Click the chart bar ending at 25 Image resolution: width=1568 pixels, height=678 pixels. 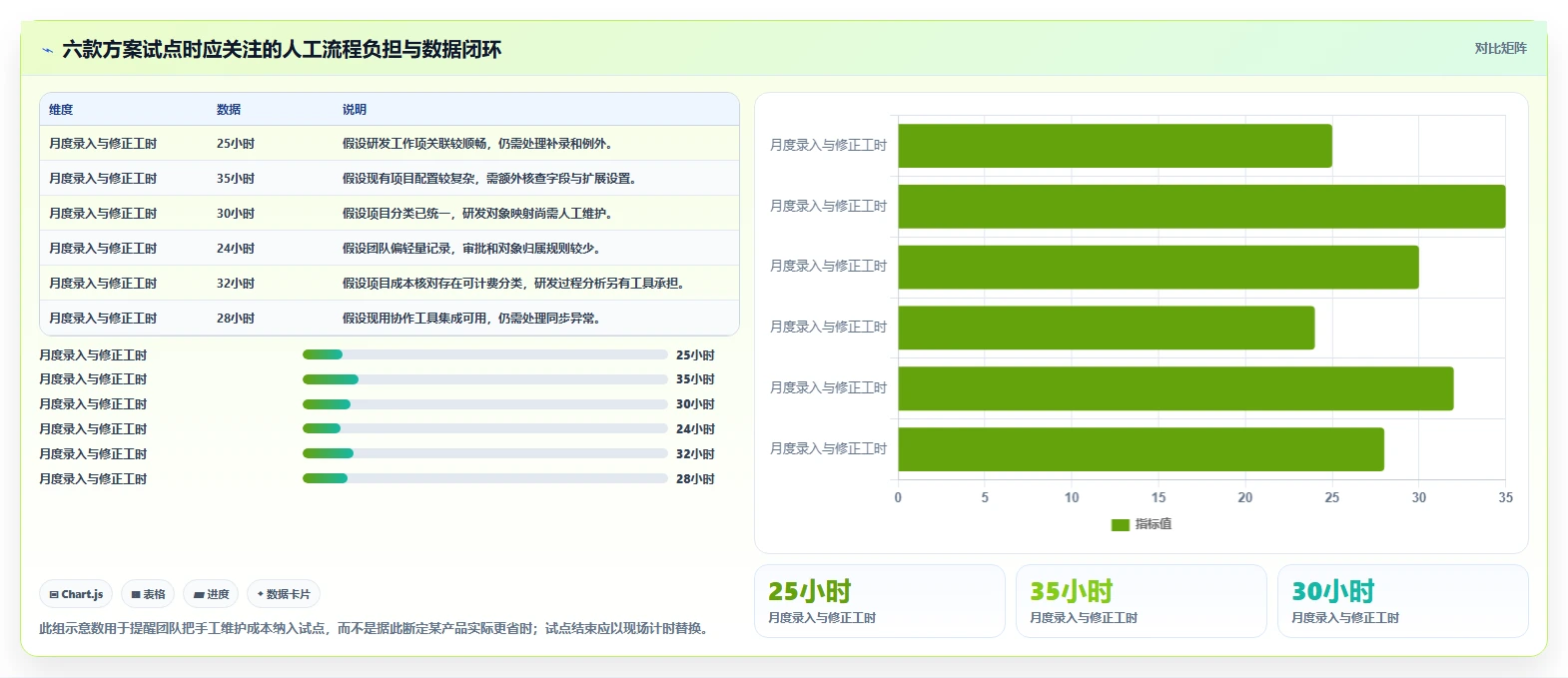click(x=1115, y=146)
